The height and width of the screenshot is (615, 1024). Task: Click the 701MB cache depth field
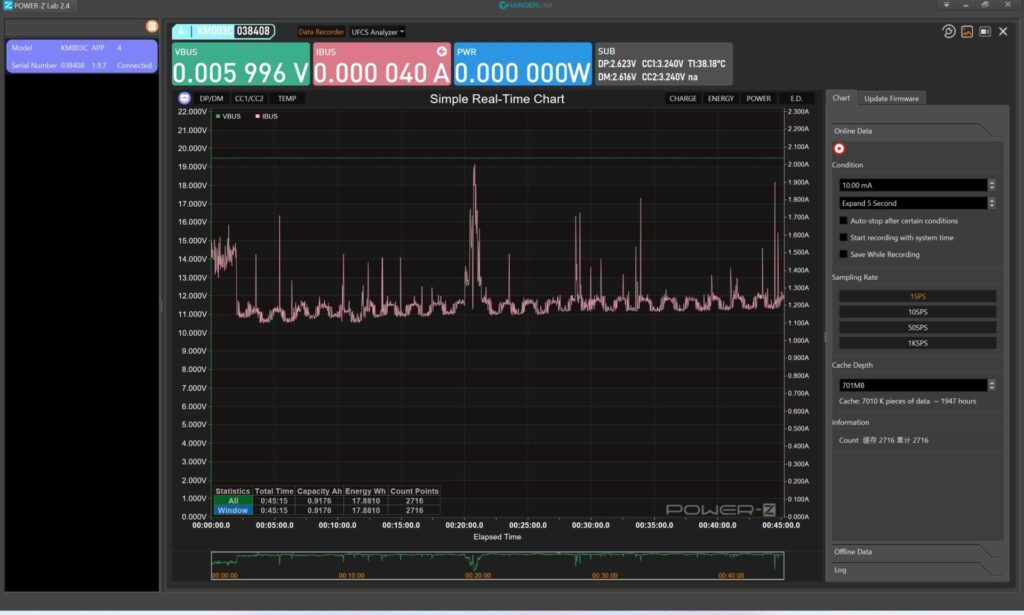913,385
